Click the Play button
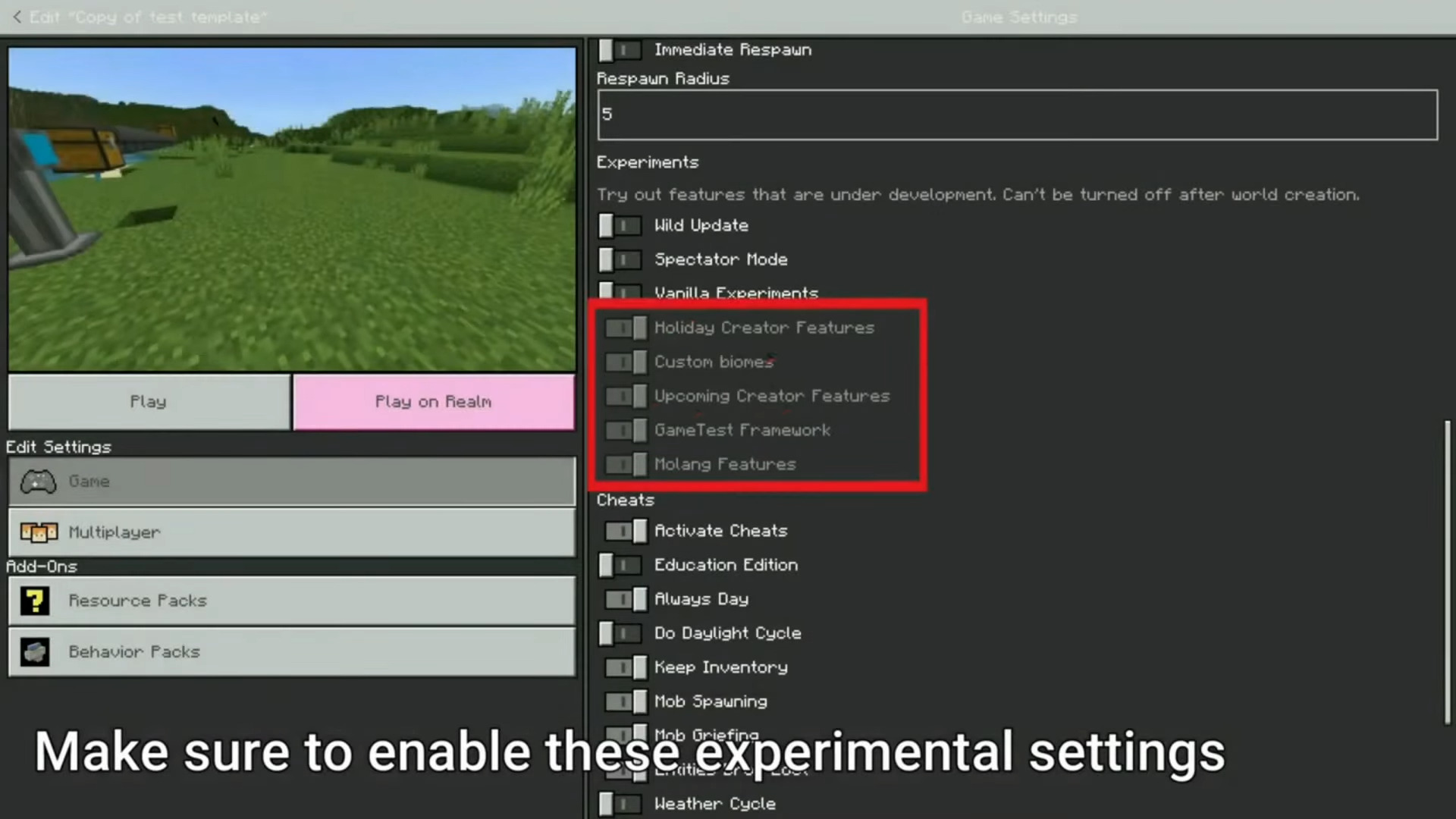The image size is (1456, 819). [x=149, y=402]
